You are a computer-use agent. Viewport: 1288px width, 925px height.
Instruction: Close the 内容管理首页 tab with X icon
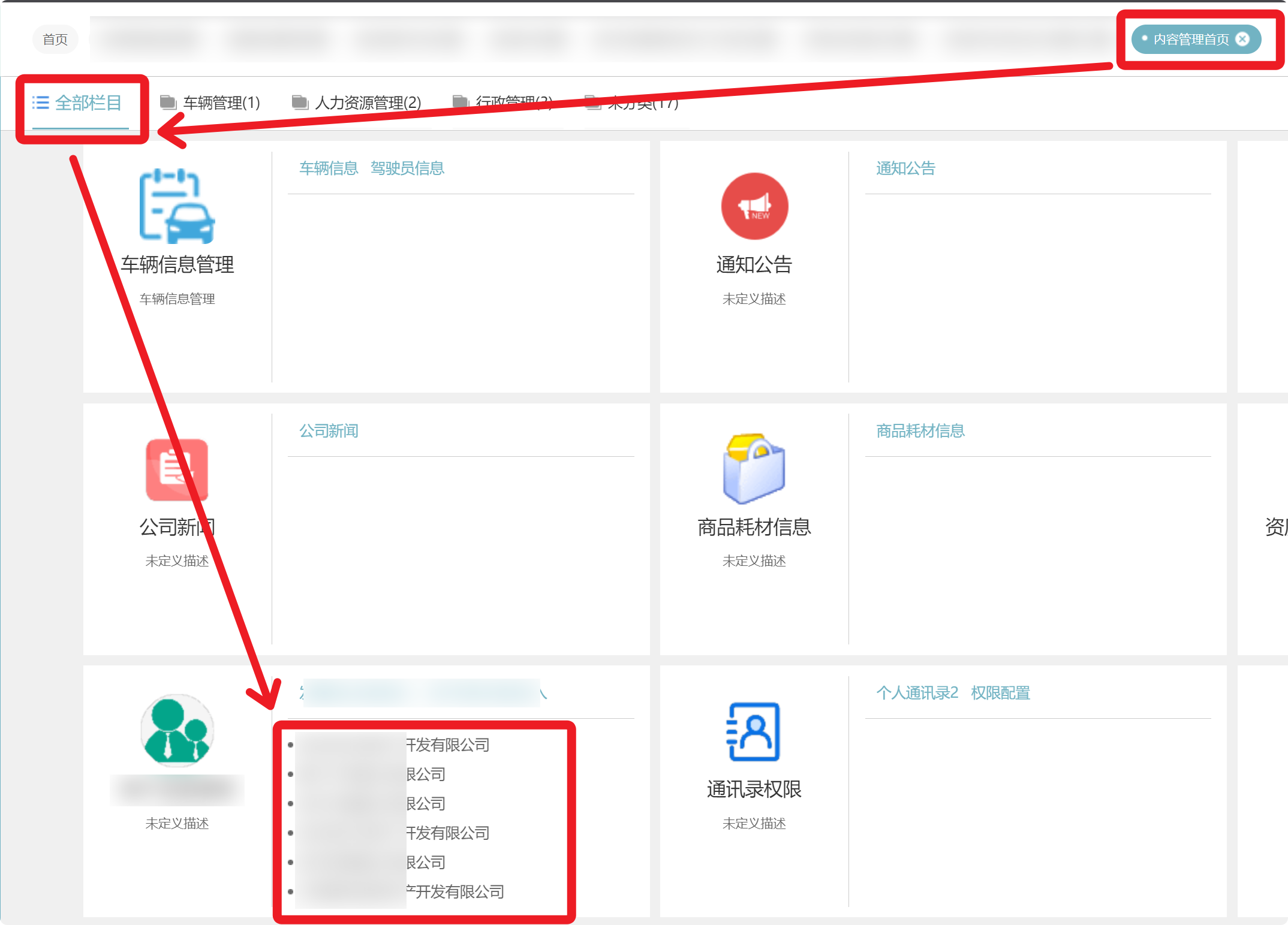point(1243,39)
